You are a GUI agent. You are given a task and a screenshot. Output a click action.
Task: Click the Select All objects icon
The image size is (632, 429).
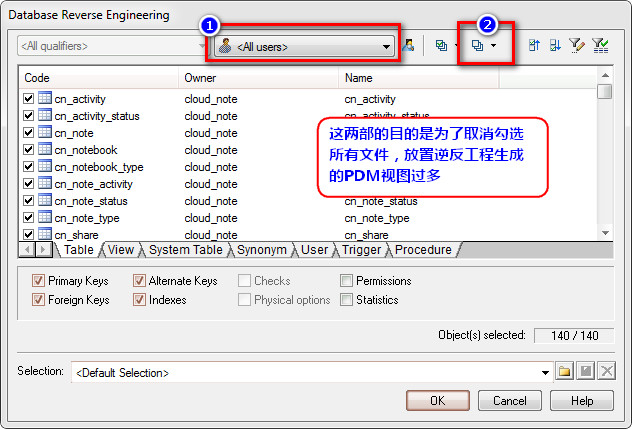click(441, 46)
